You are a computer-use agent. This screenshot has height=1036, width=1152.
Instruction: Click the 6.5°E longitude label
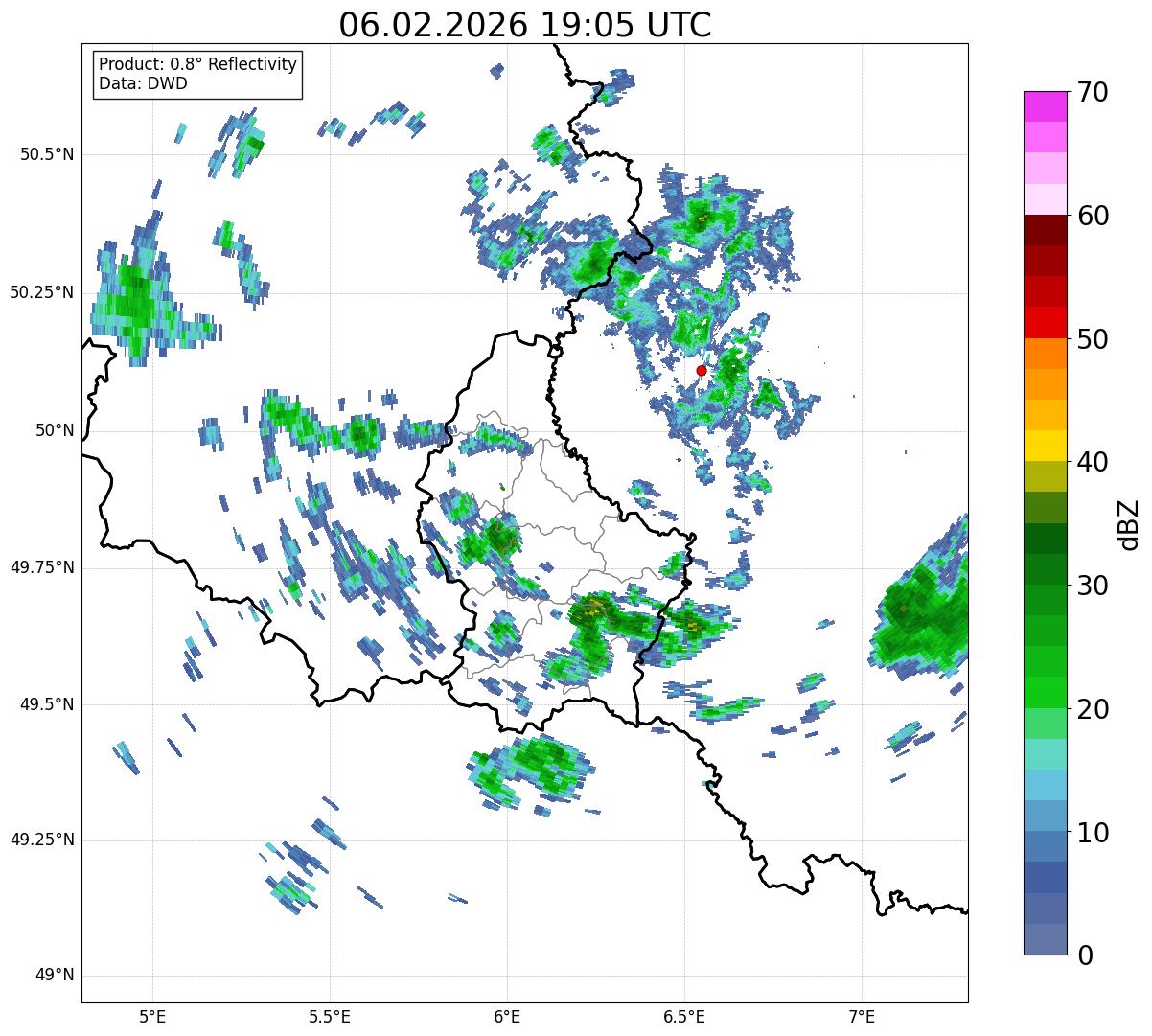(x=684, y=1016)
